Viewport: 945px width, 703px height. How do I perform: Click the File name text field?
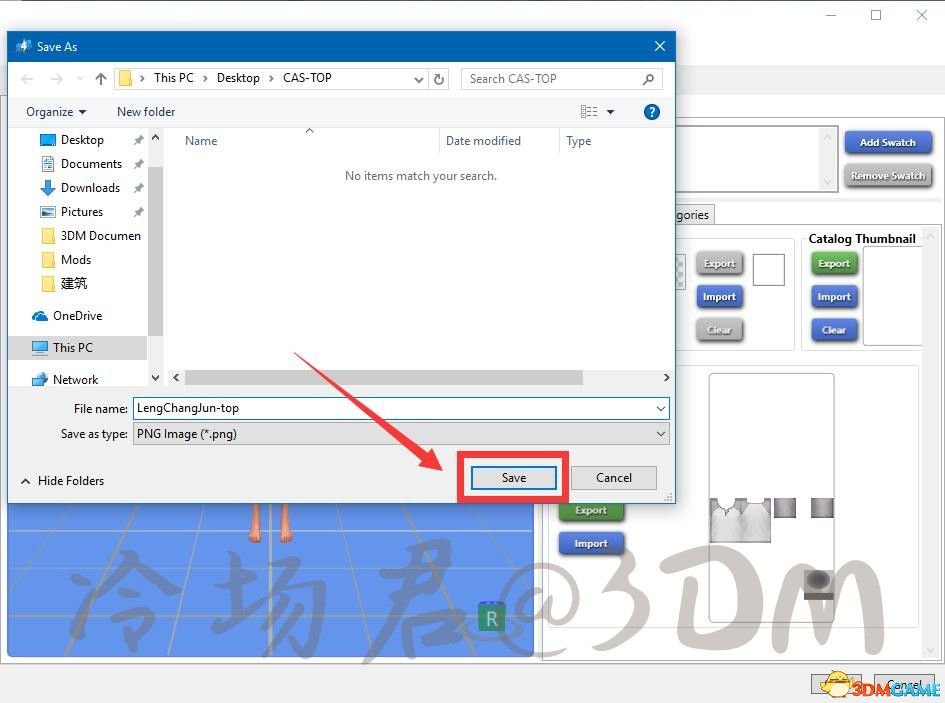(390, 408)
